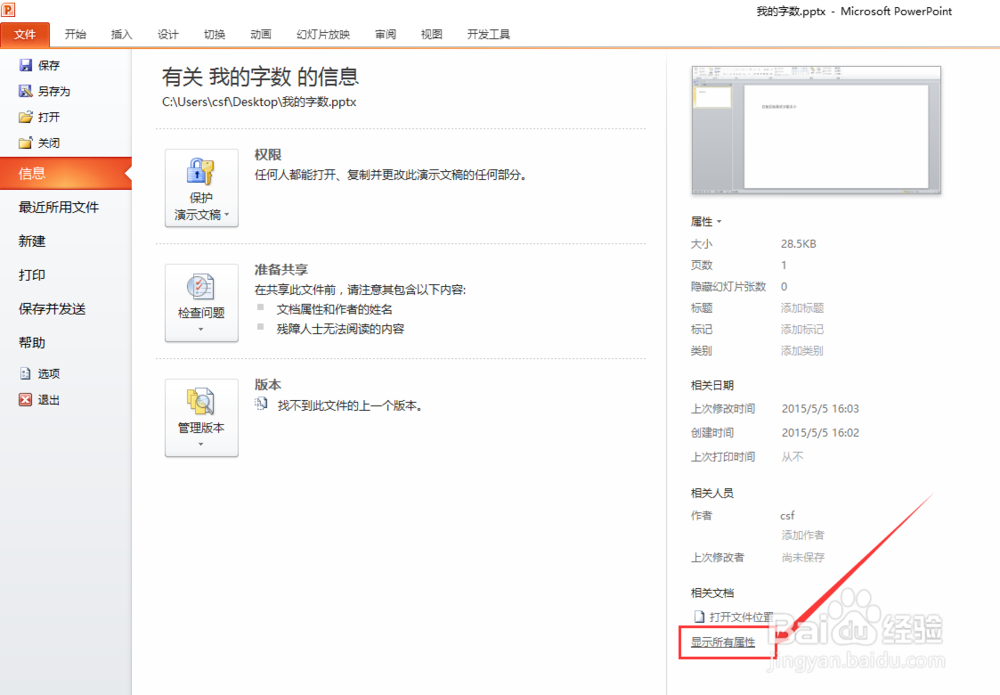Click the 添加标题 add title field

802,308
